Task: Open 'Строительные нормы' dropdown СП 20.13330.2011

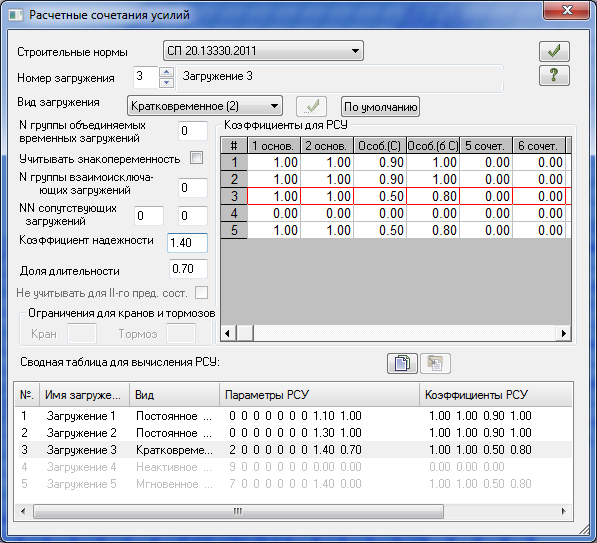Action: [263, 51]
